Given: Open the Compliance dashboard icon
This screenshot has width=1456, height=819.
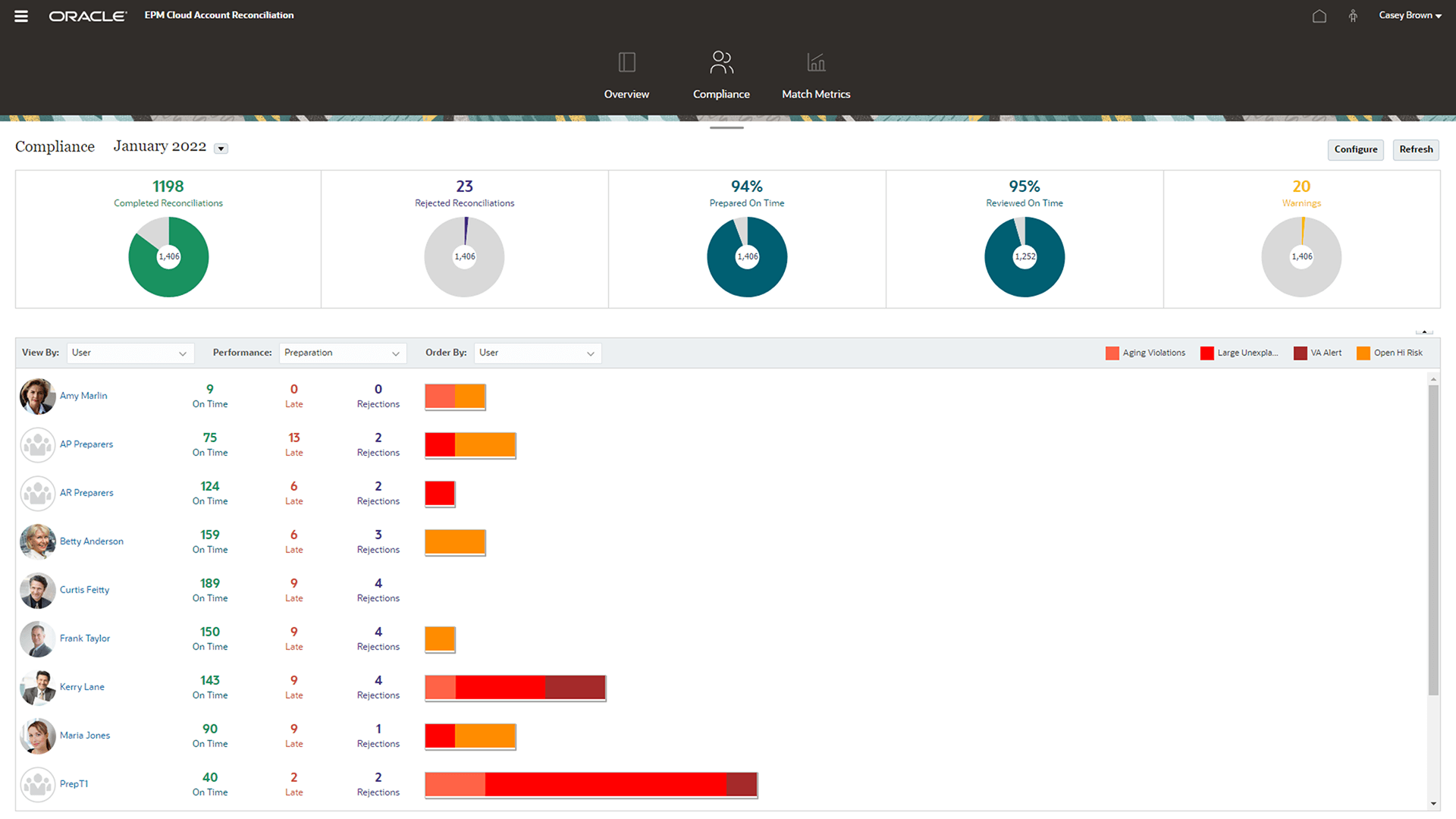Looking at the screenshot, I should (x=720, y=72).
